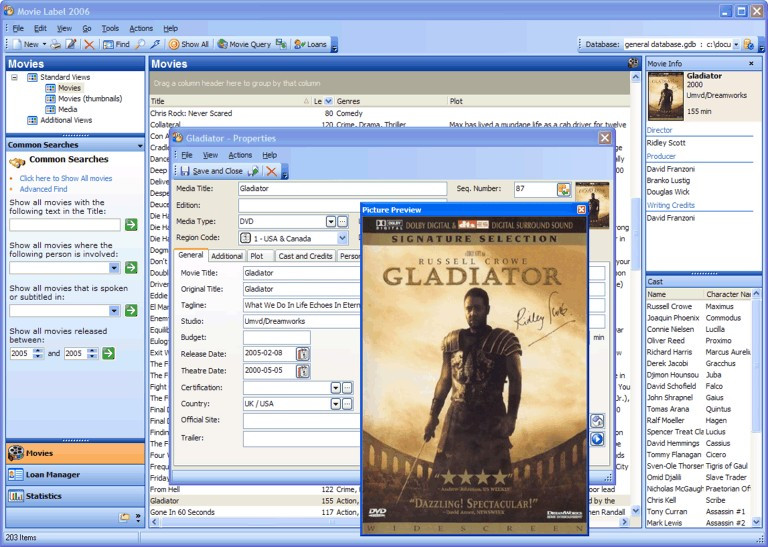
Task: Close the Picture Preview window
Action: point(581,210)
